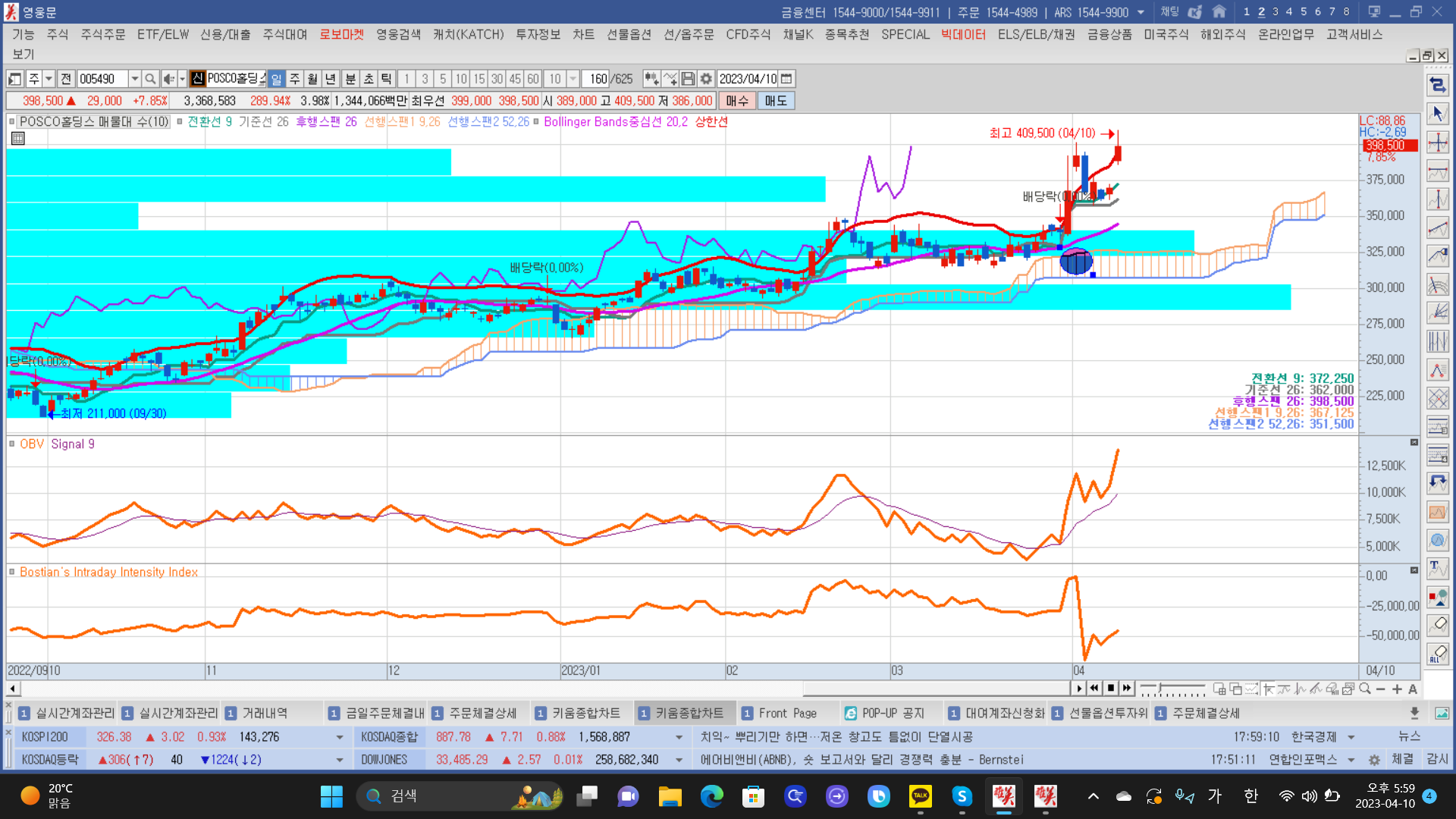The height and width of the screenshot is (819, 1456).
Task: Click the zoom-in plus icon below chart
Action: coord(1397,689)
